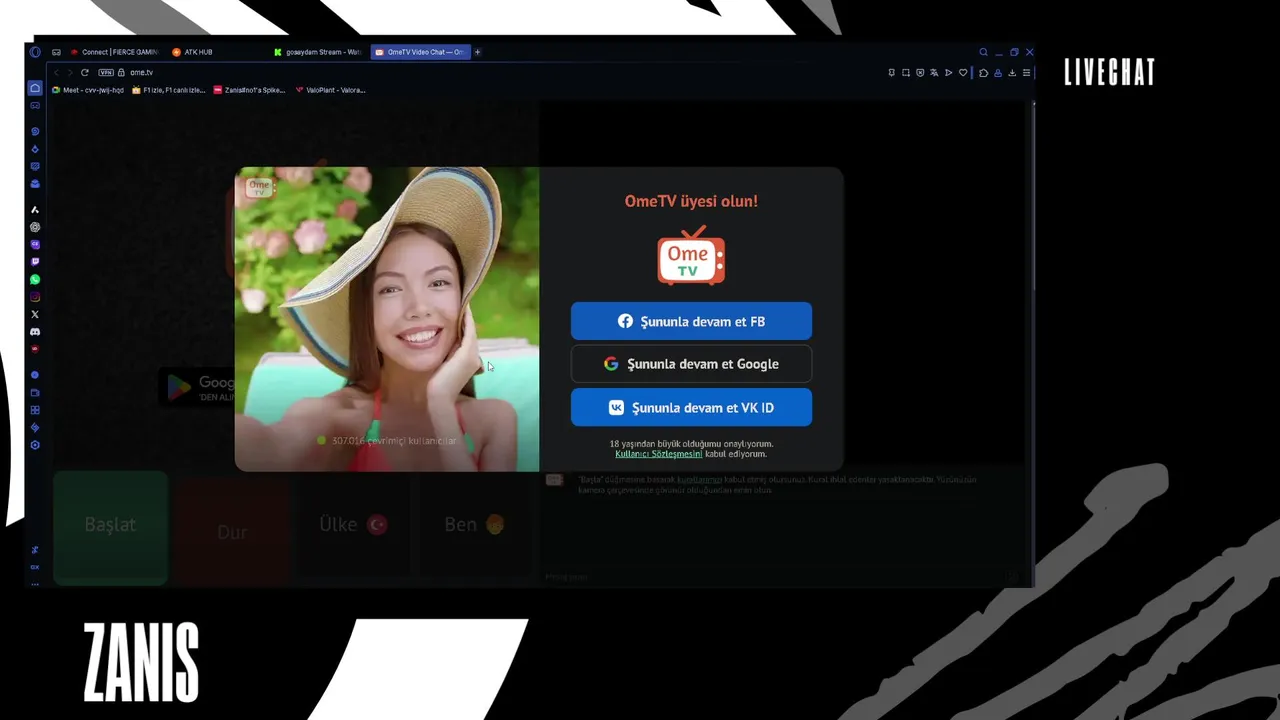Reload the ome.tv page
The image size is (1280, 720).
(x=85, y=72)
